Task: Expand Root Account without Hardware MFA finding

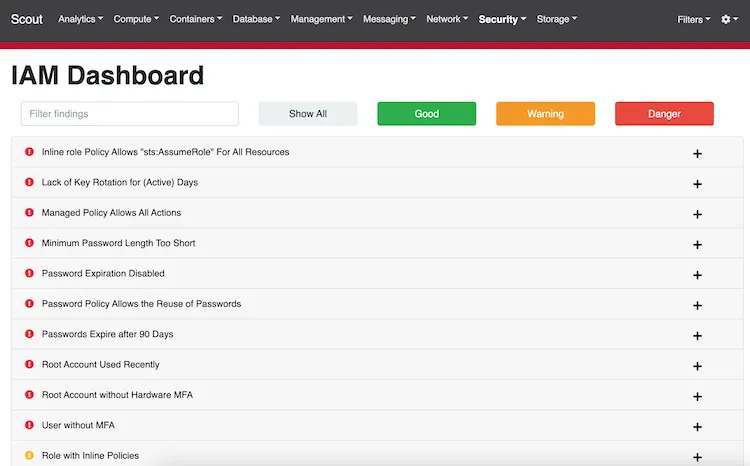Action: [x=697, y=397]
